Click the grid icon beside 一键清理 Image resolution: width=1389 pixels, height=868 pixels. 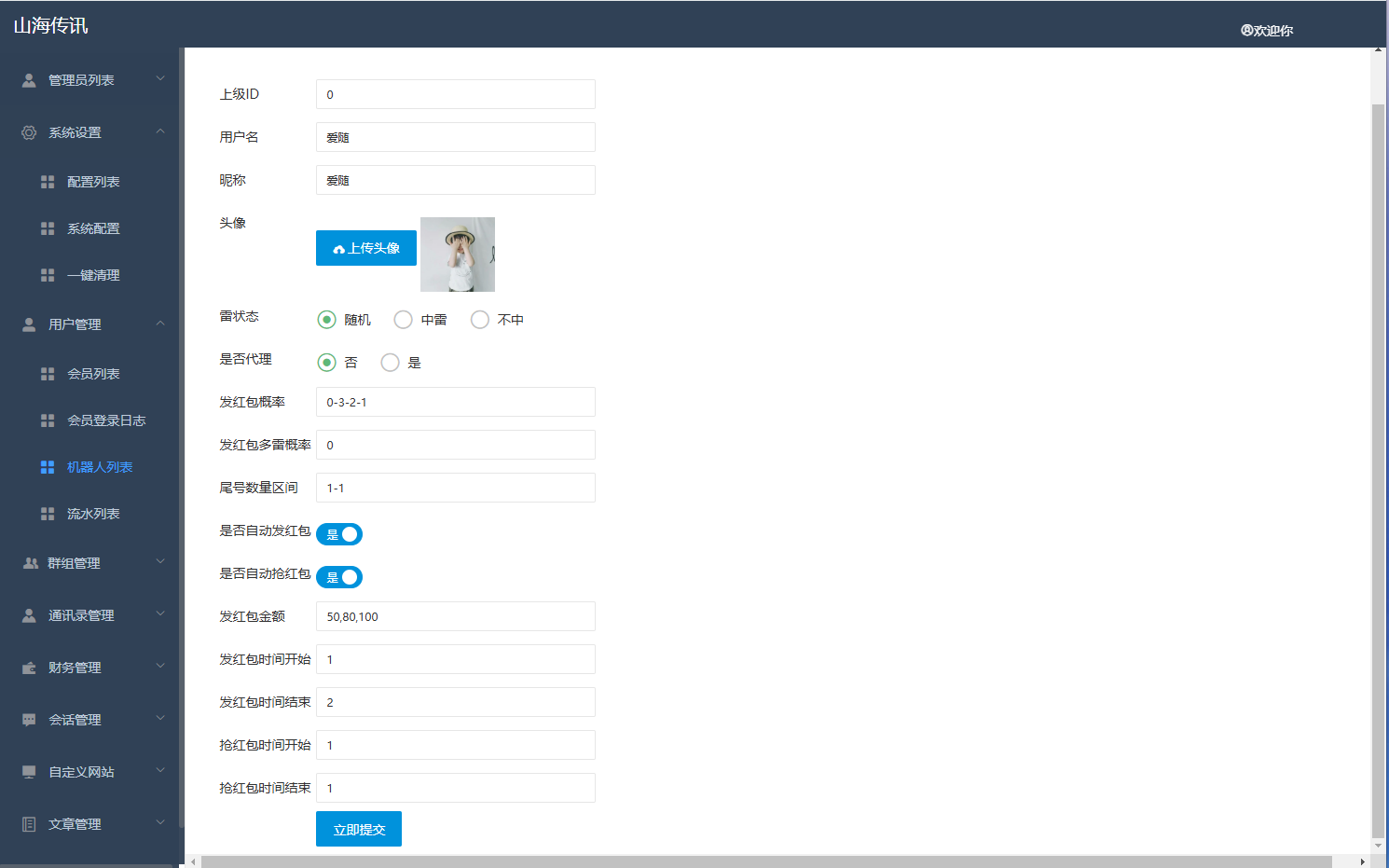coord(48,275)
